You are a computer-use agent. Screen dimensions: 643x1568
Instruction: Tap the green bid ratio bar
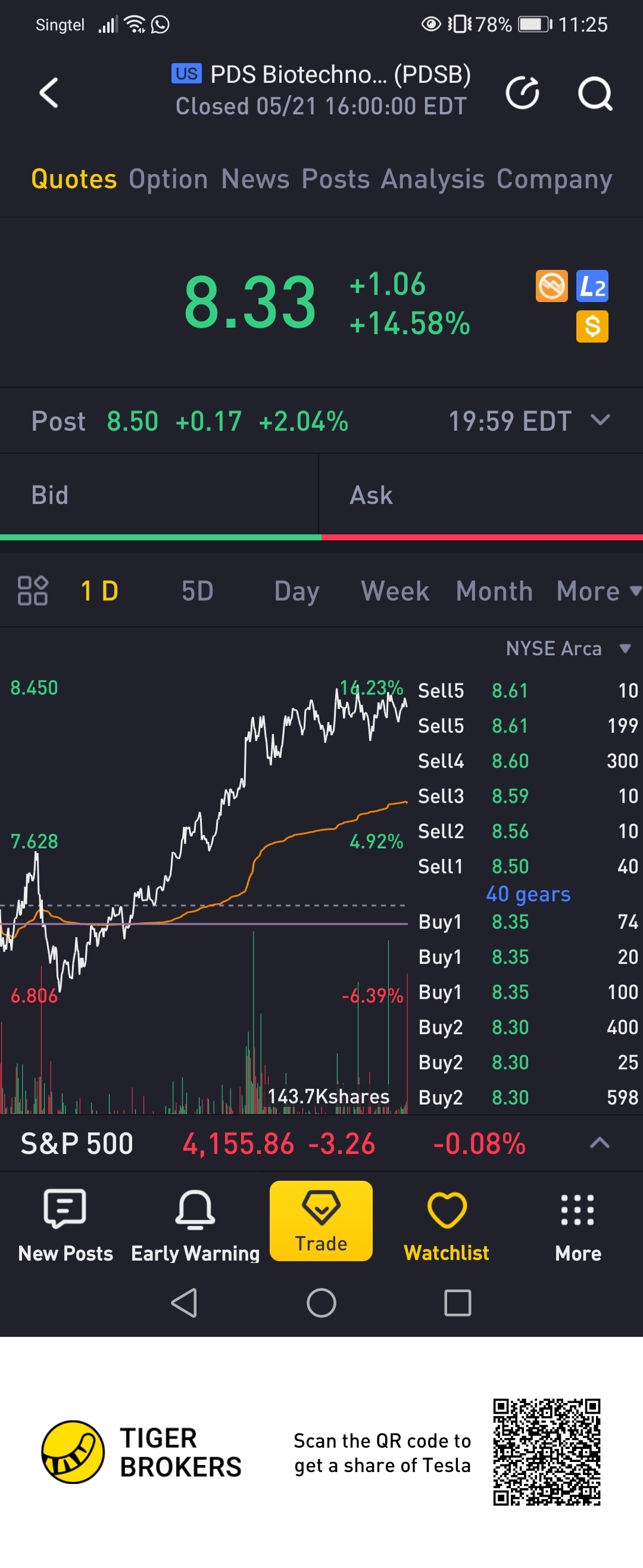point(161,537)
